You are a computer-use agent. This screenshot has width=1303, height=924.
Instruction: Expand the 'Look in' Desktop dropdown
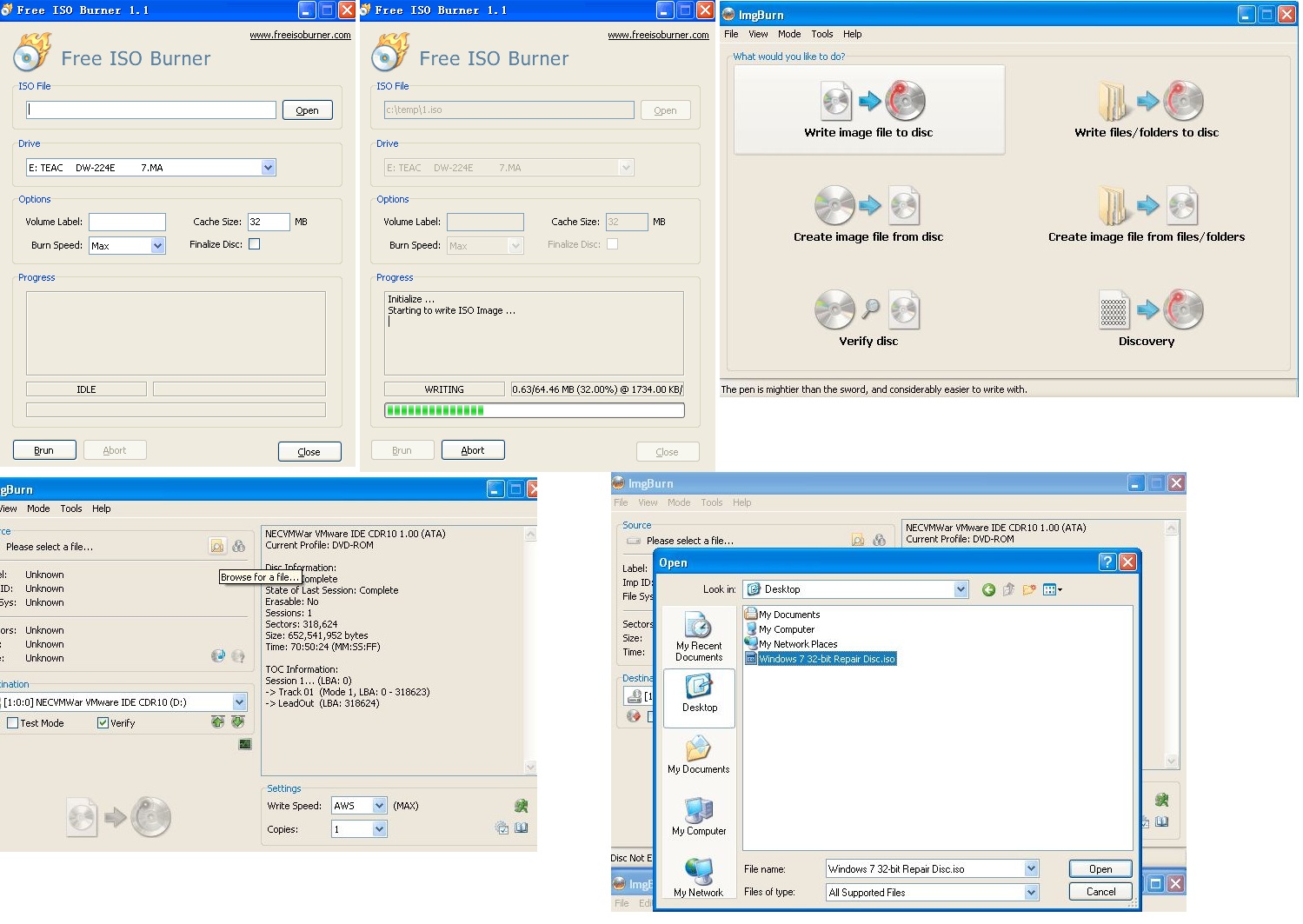(x=961, y=589)
